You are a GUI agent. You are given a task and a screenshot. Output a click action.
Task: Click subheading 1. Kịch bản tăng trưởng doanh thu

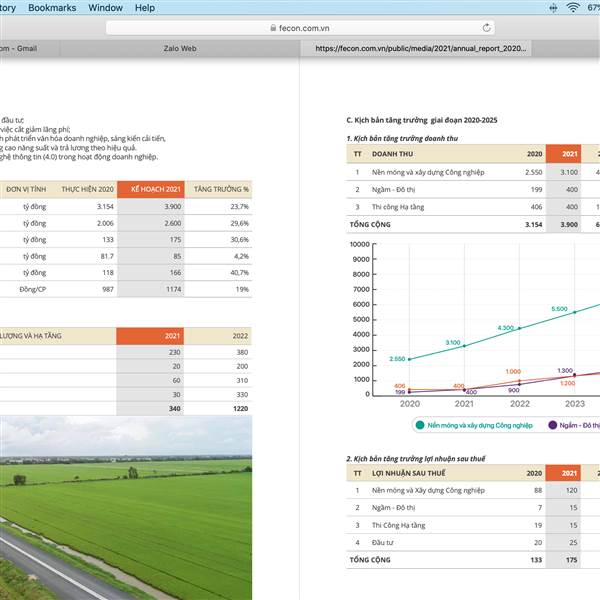[x=402, y=139]
